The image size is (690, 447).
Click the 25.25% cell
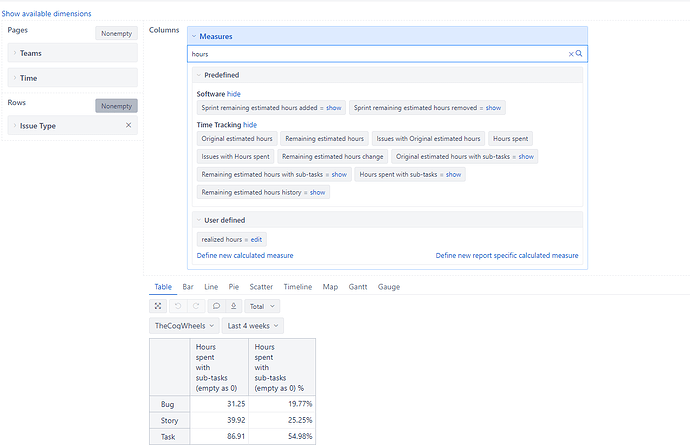282,420
